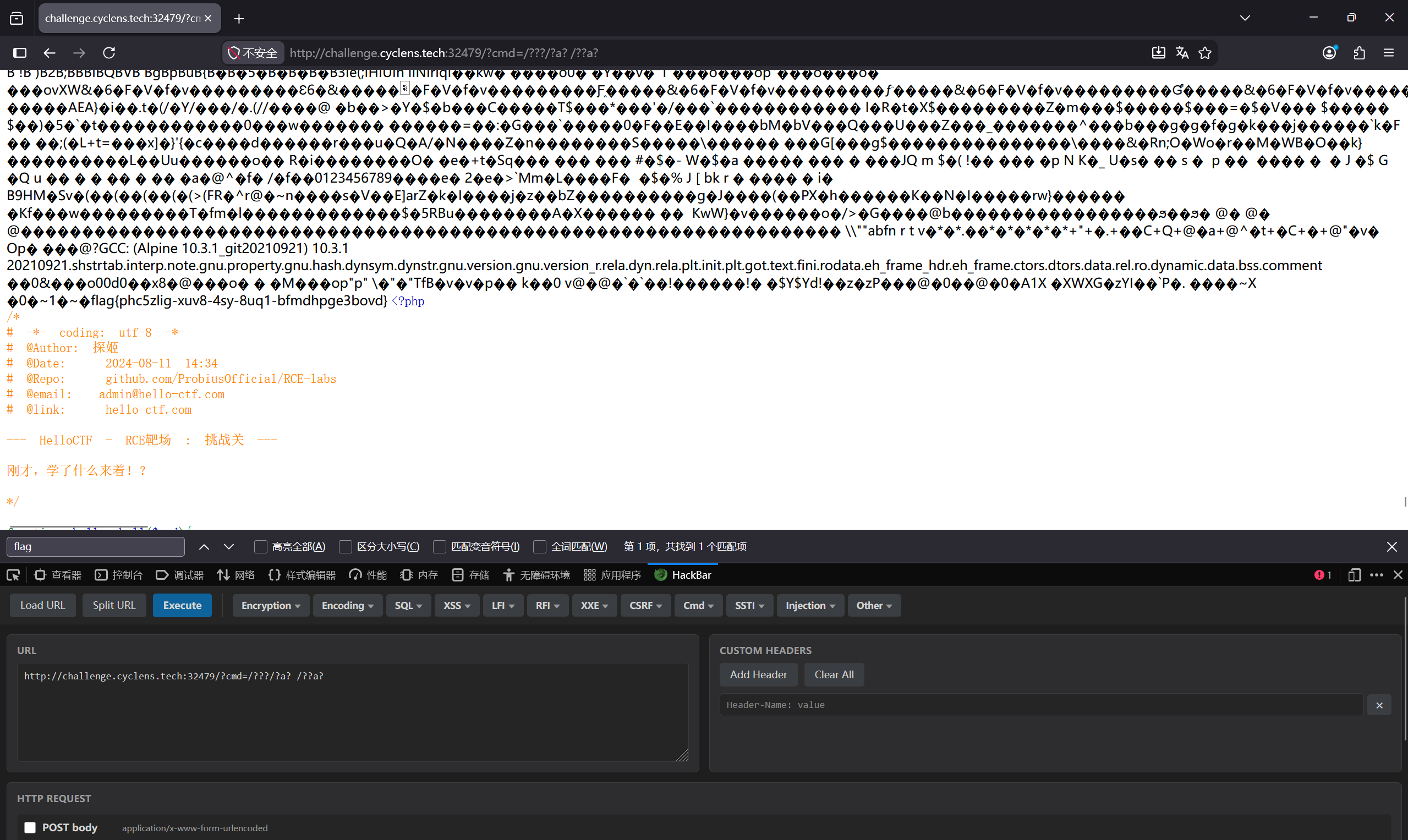Image resolution: width=1408 pixels, height=840 pixels.
Task: Switch to the 控制台 console tab
Action: 119,575
